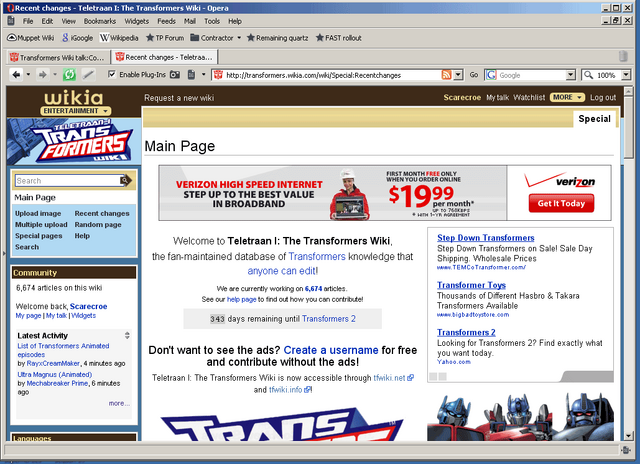Toggle the Enable Plug-Ins checkbox
This screenshot has height=464, width=640.
click(111, 74)
